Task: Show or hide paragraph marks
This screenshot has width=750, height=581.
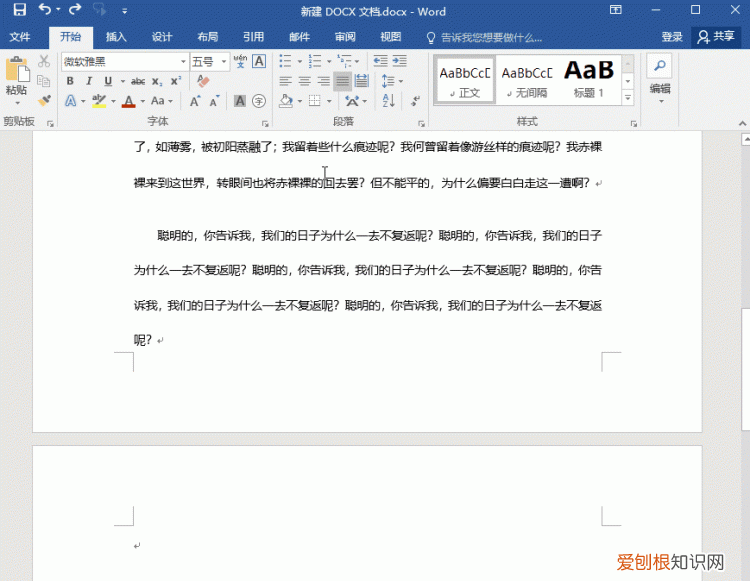Action: 416,101
